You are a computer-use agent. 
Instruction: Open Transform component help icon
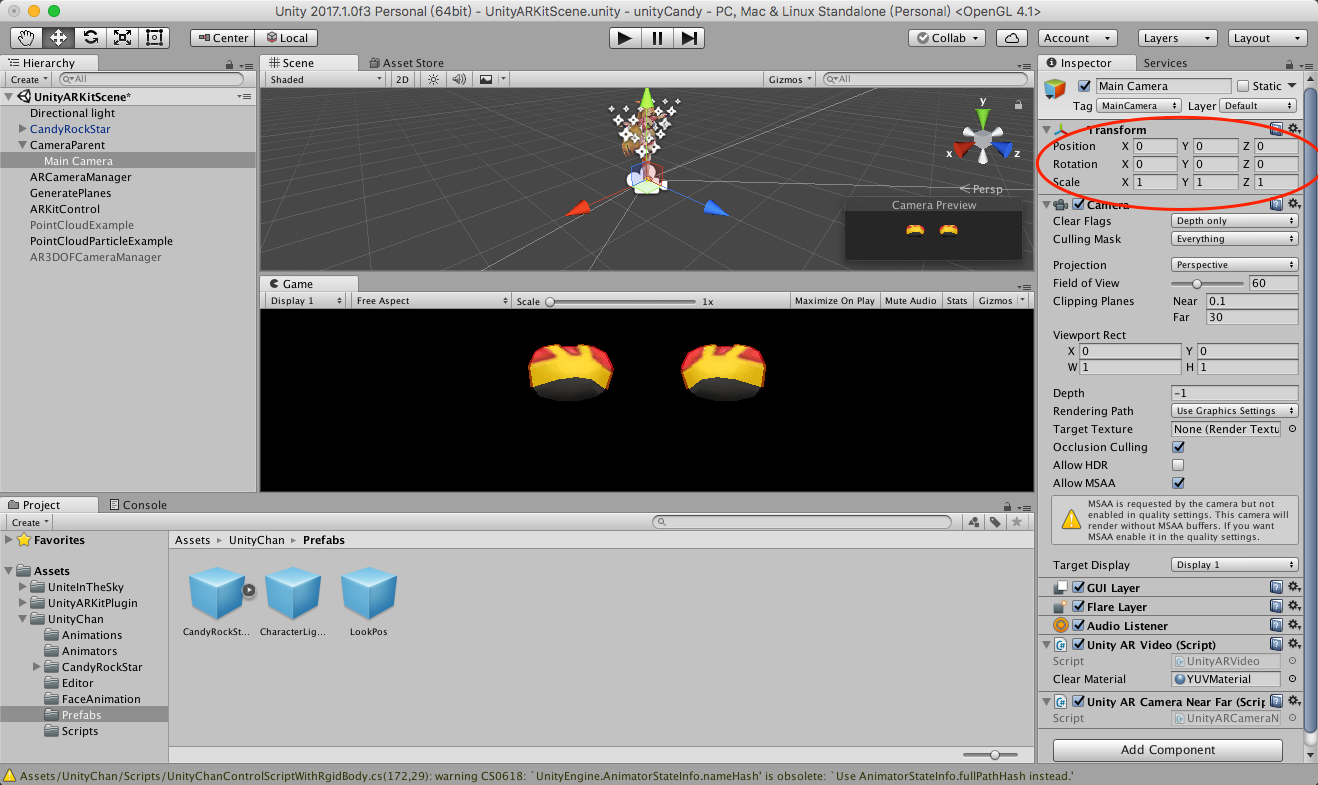tap(1277, 129)
